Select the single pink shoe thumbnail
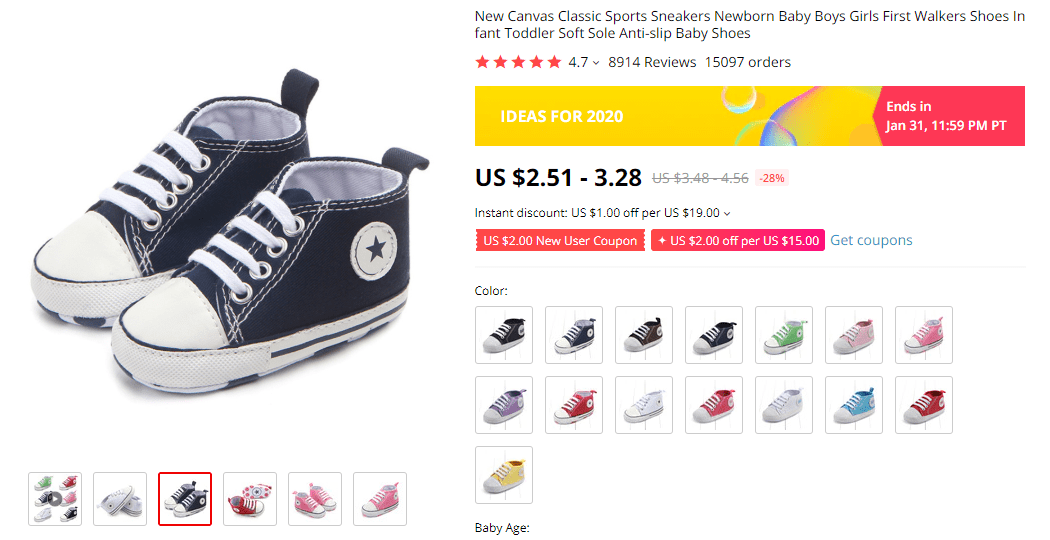1050x540 pixels. pyautogui.click(x=380, y=498)
